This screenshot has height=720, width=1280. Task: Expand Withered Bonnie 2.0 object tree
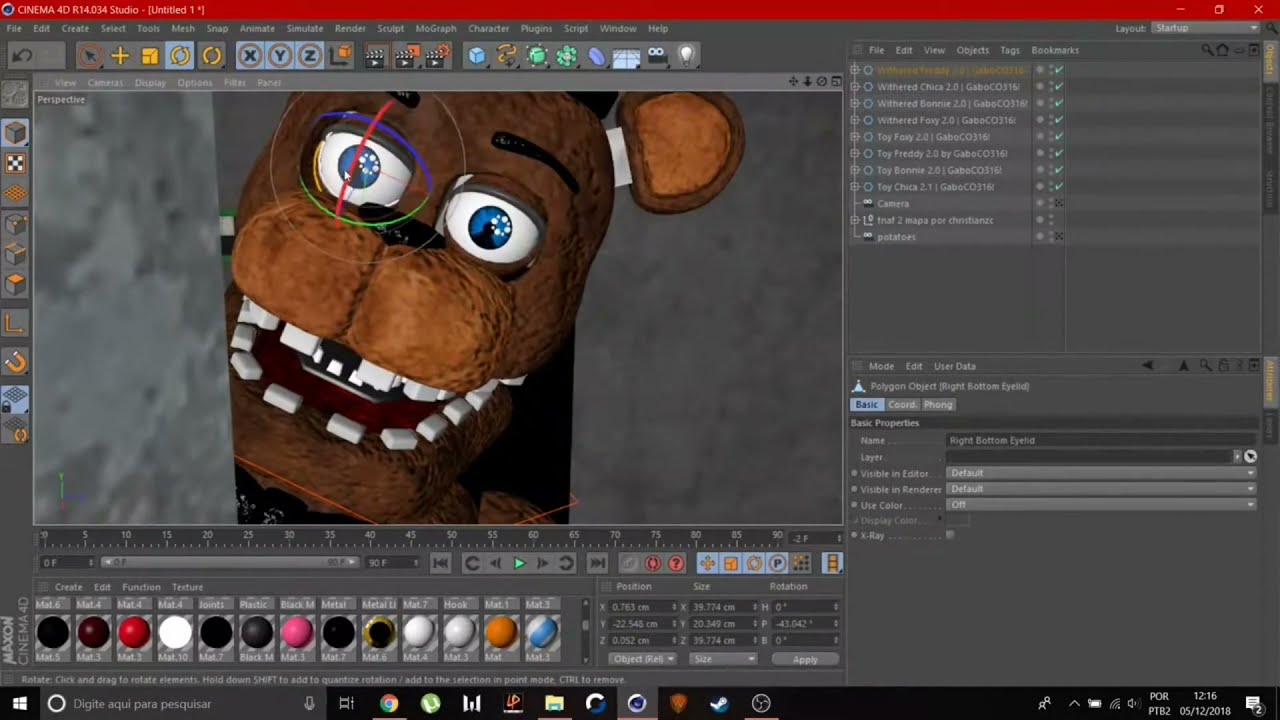[855, 103]
